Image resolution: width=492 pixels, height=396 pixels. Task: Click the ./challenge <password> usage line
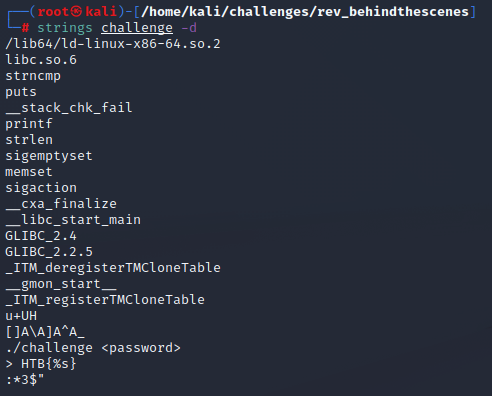(x=93, y=348)
